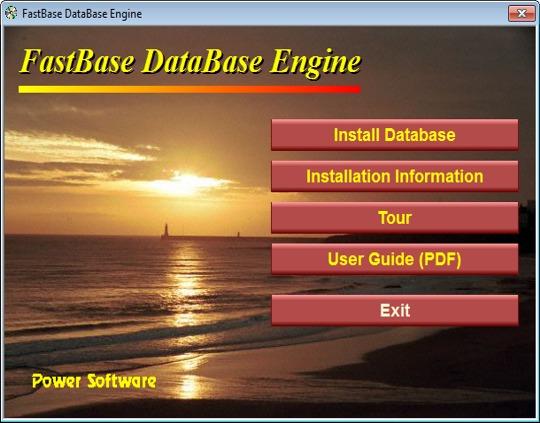Image resolution: width=540 pixels, height=423 pixels.
Task: Click the Install Database button
Action: tap(395, 135)
